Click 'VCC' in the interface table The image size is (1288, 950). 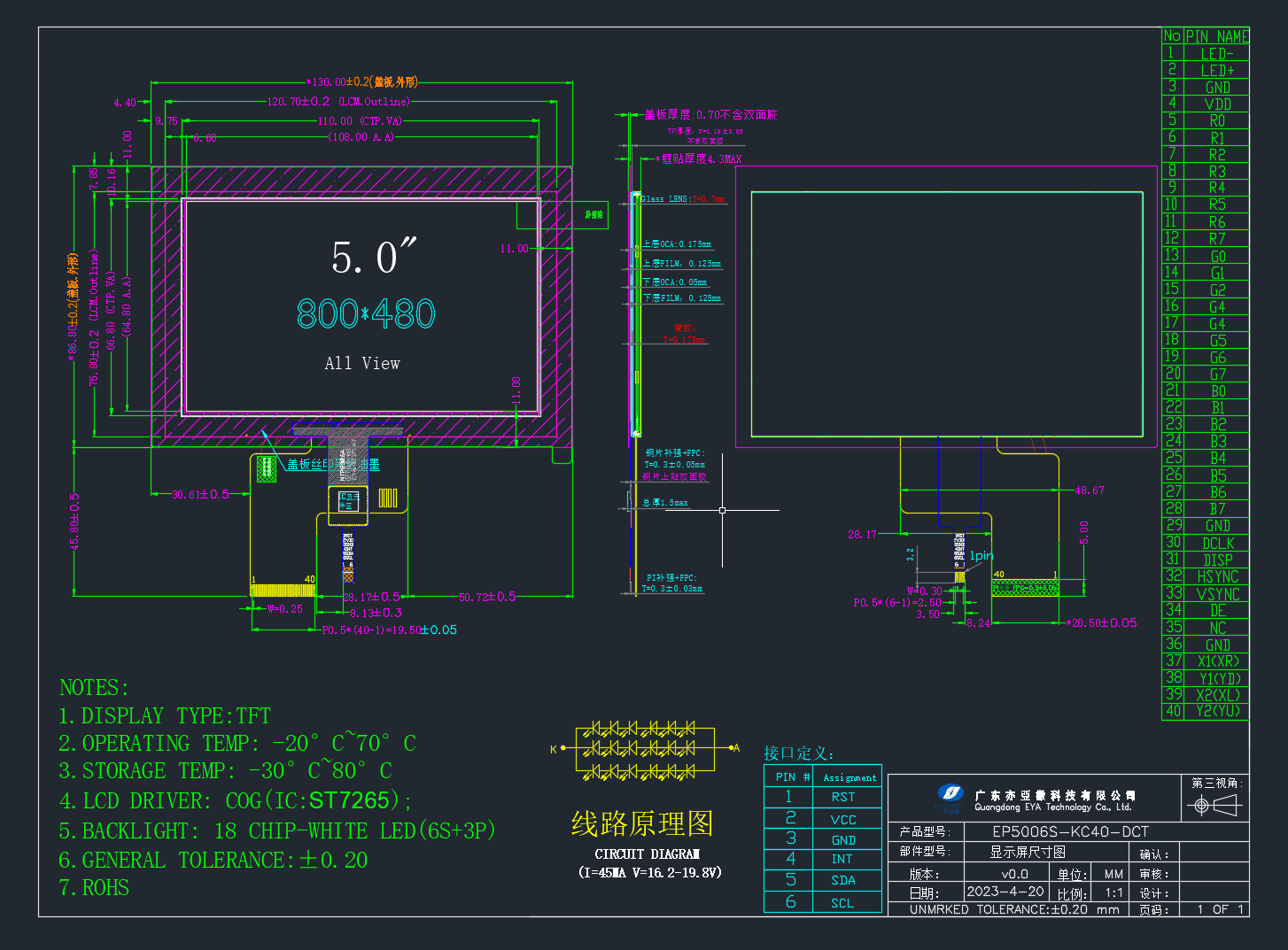click(x=843, y=821)
